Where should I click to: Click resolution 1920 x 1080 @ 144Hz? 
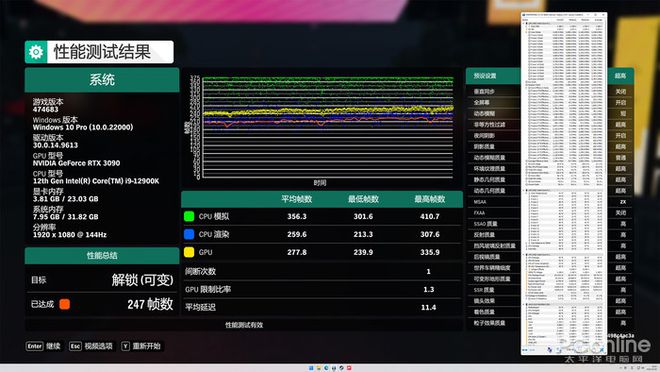[x=69, y=234]
